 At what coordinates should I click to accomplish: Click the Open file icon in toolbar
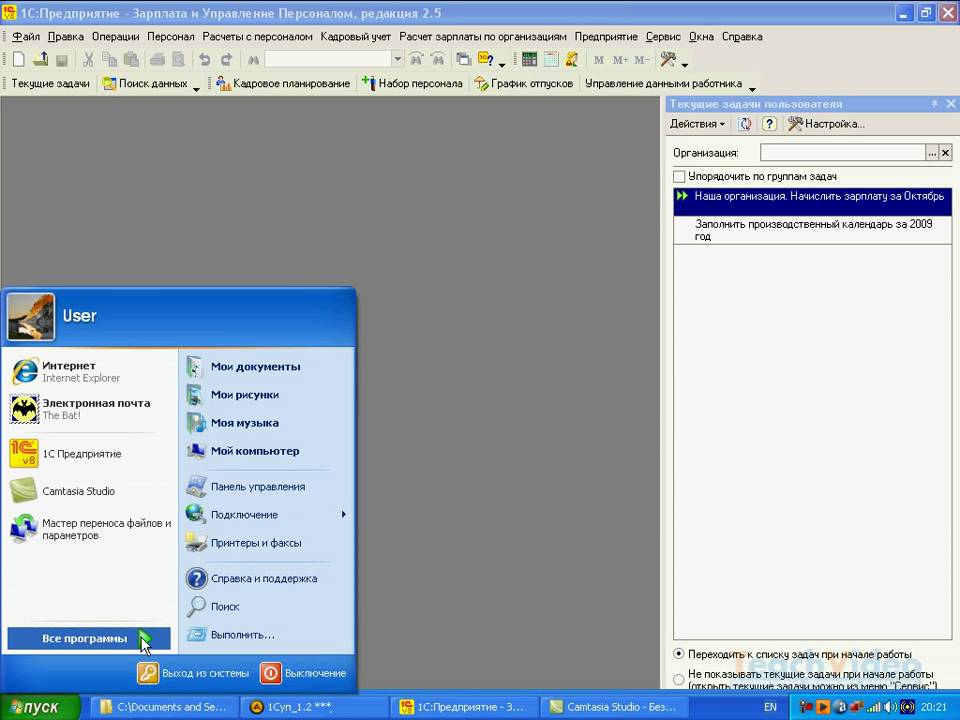[40, 59]
